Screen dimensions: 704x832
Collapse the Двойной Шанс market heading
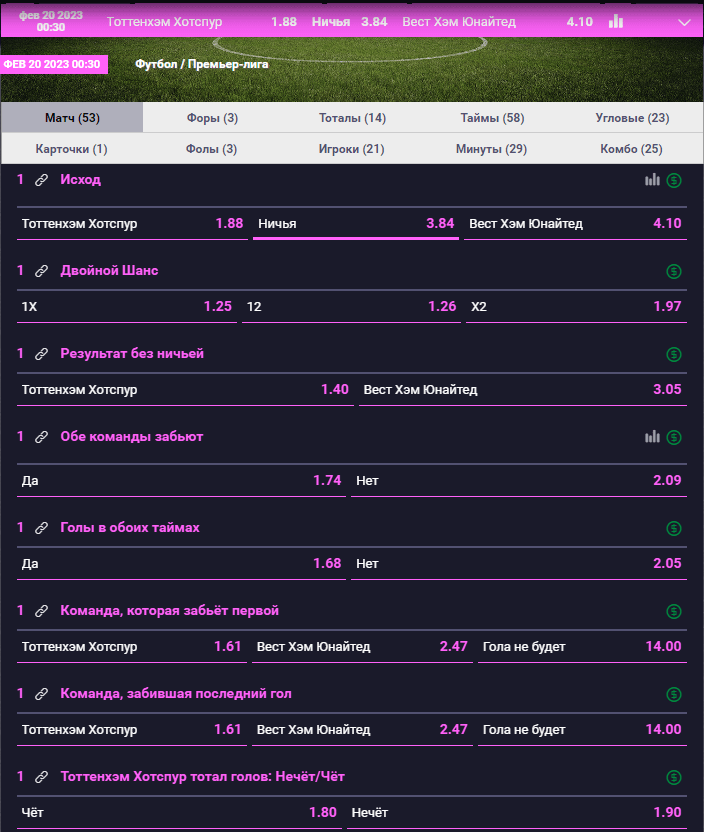click(x=109, y=271)
